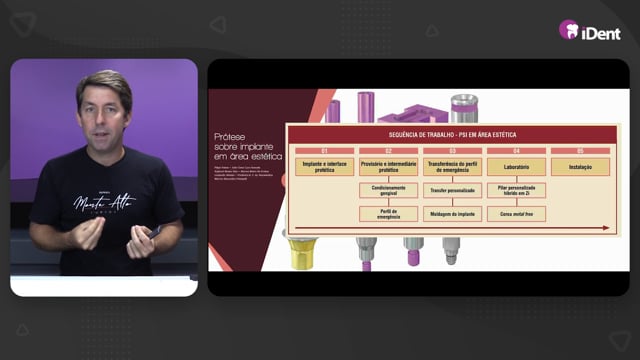Click the timeline arrowhead at flowchart bottom
This screenshot has width=640, height=360.
coord(606,228)
